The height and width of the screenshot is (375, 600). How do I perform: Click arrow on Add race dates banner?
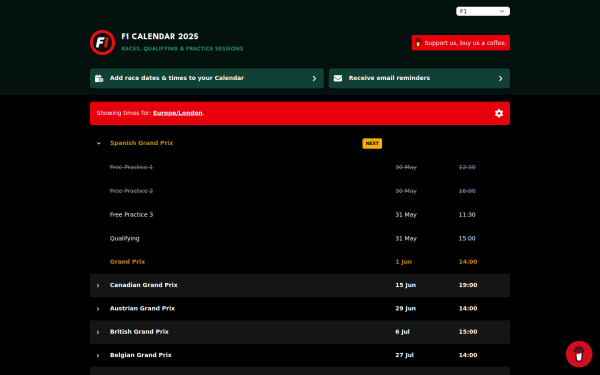click(314, 78)
